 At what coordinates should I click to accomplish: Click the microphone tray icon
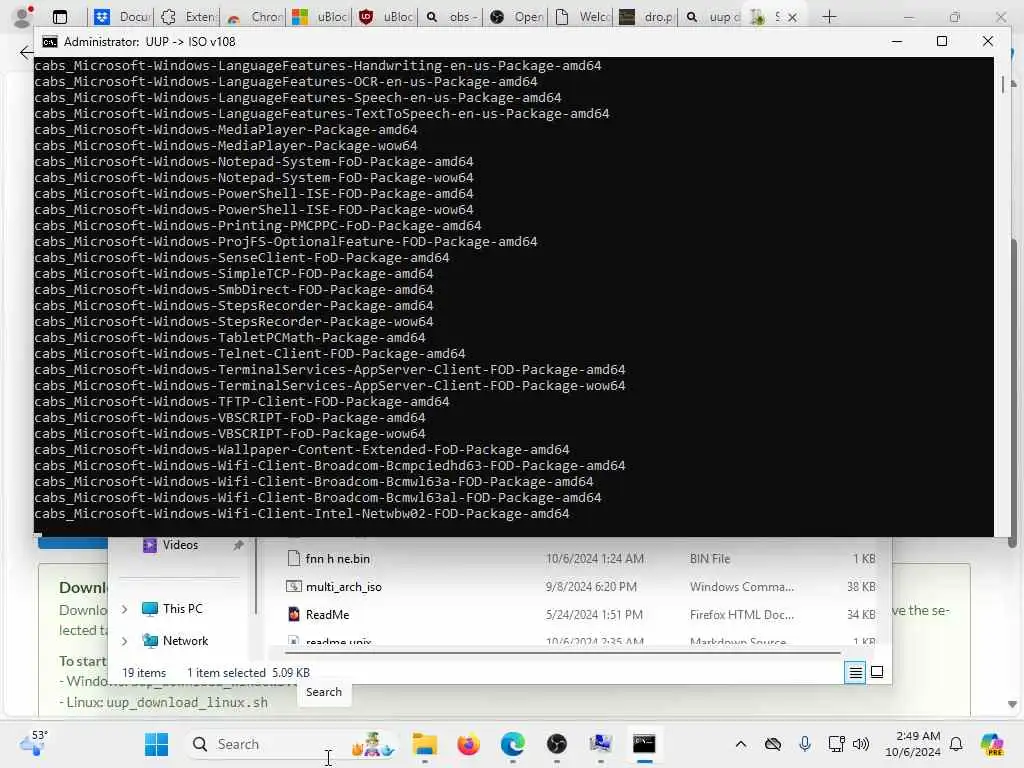[805, 744]
